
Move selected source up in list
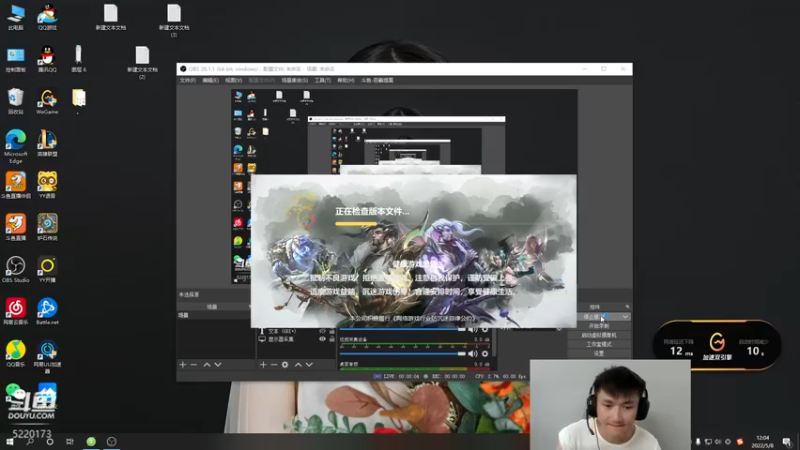[298, 365]
